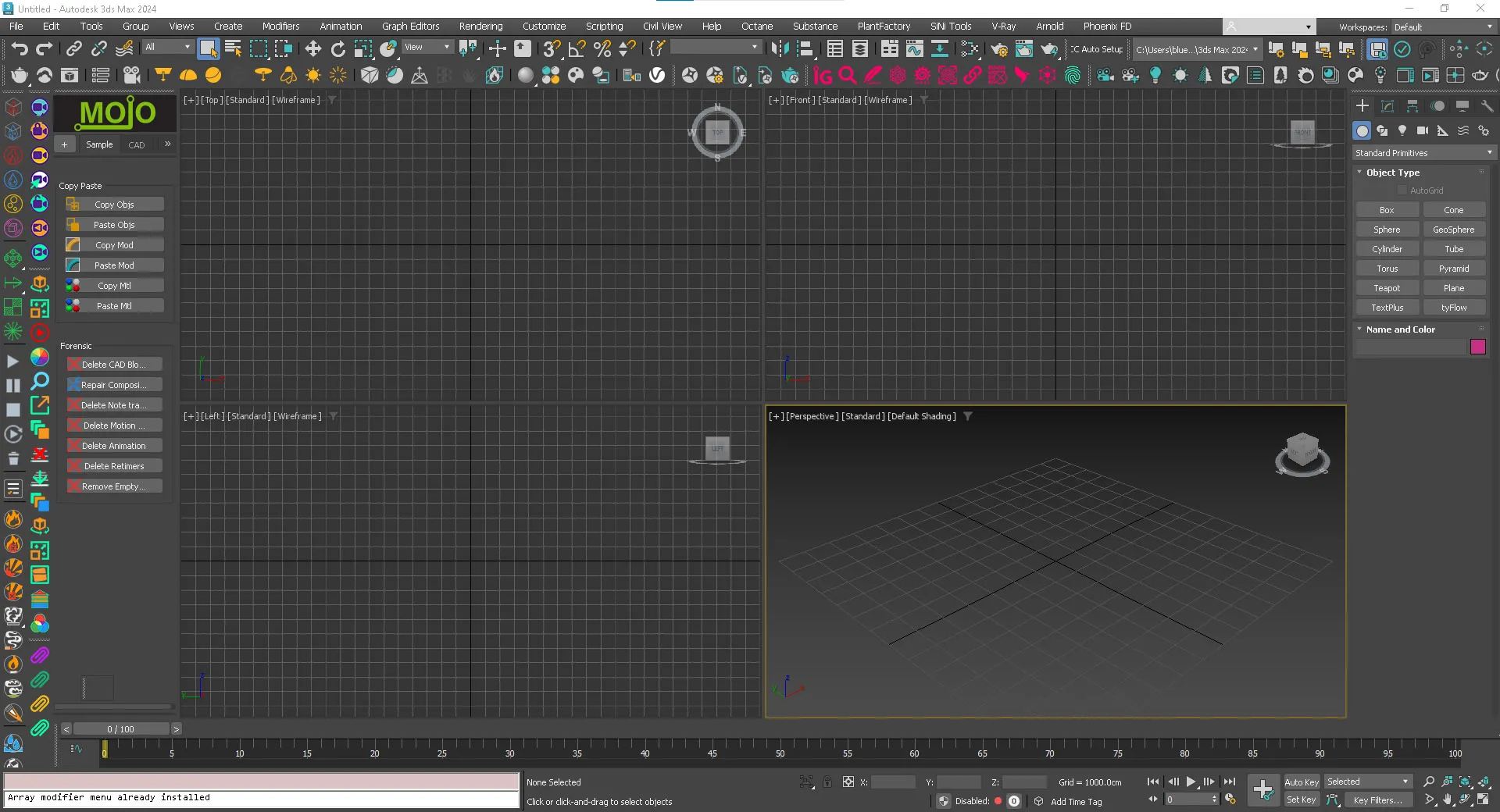Click the Copy Objs button
The height and width of the screenshot is (812, 1500).
coord(114,205)
